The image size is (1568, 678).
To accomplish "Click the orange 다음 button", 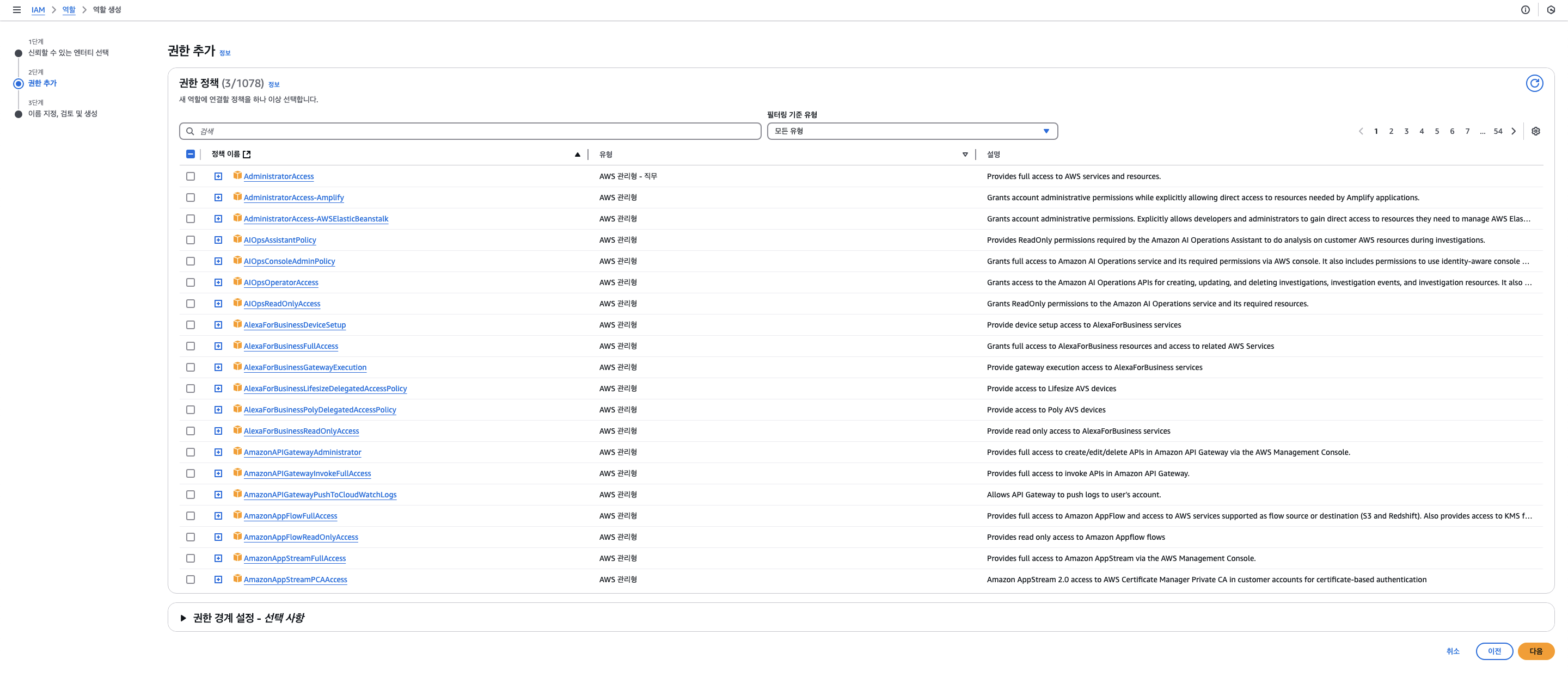I will 1535,651.
